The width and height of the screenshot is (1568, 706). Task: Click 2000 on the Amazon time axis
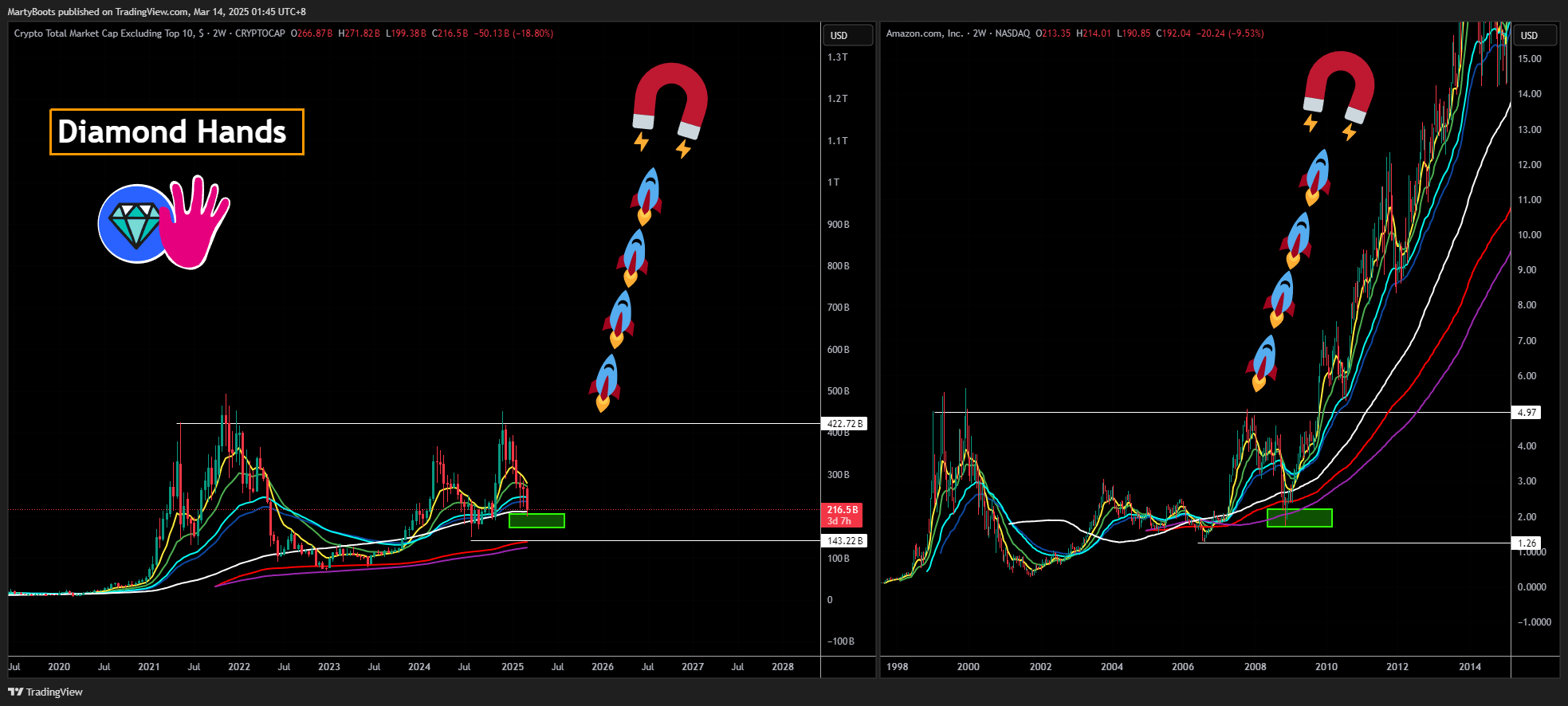coord(969,667)
